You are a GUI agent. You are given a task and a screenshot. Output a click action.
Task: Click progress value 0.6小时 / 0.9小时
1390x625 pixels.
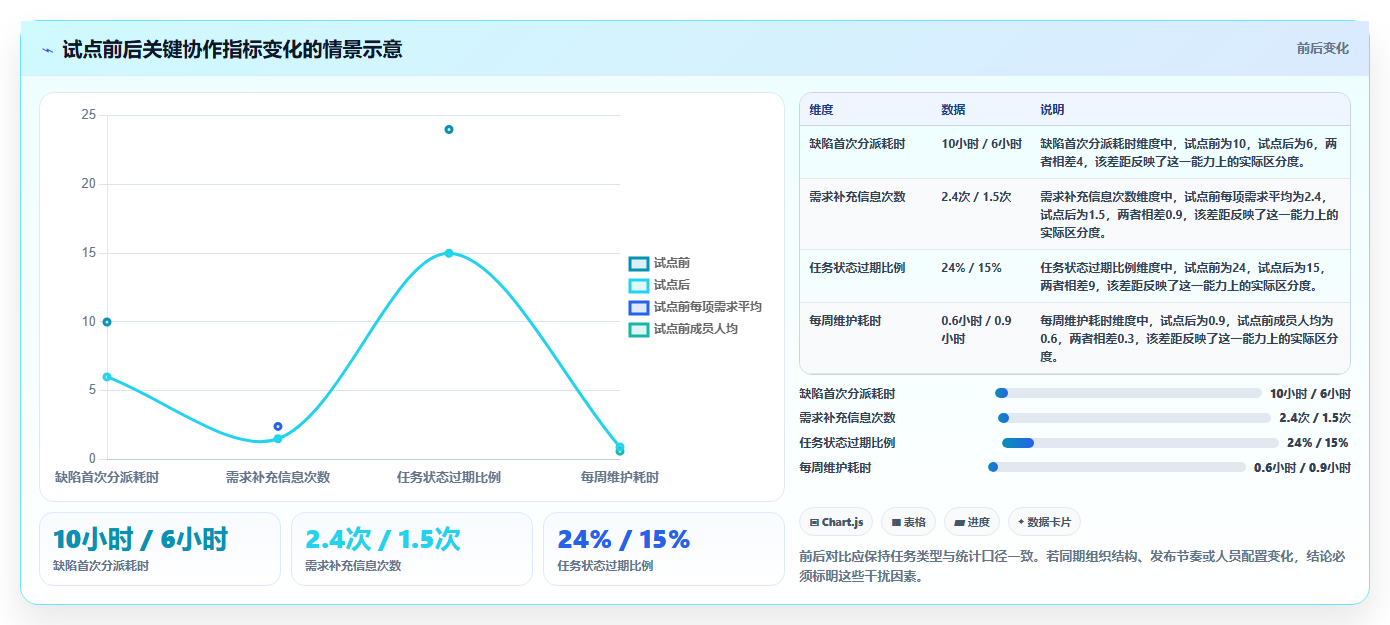(1302, 468)
